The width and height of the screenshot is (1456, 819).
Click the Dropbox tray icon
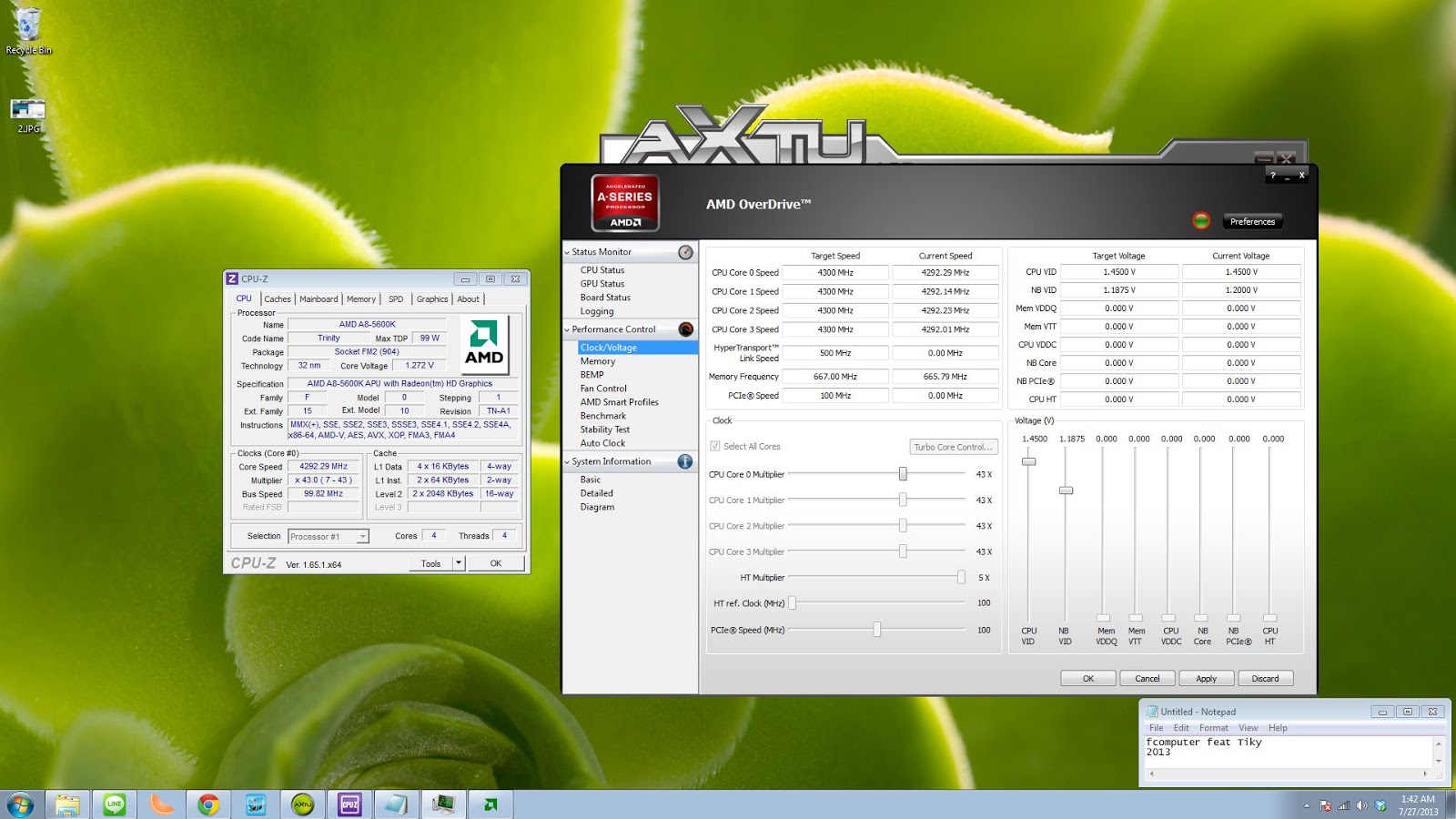tap(1380, 805)
